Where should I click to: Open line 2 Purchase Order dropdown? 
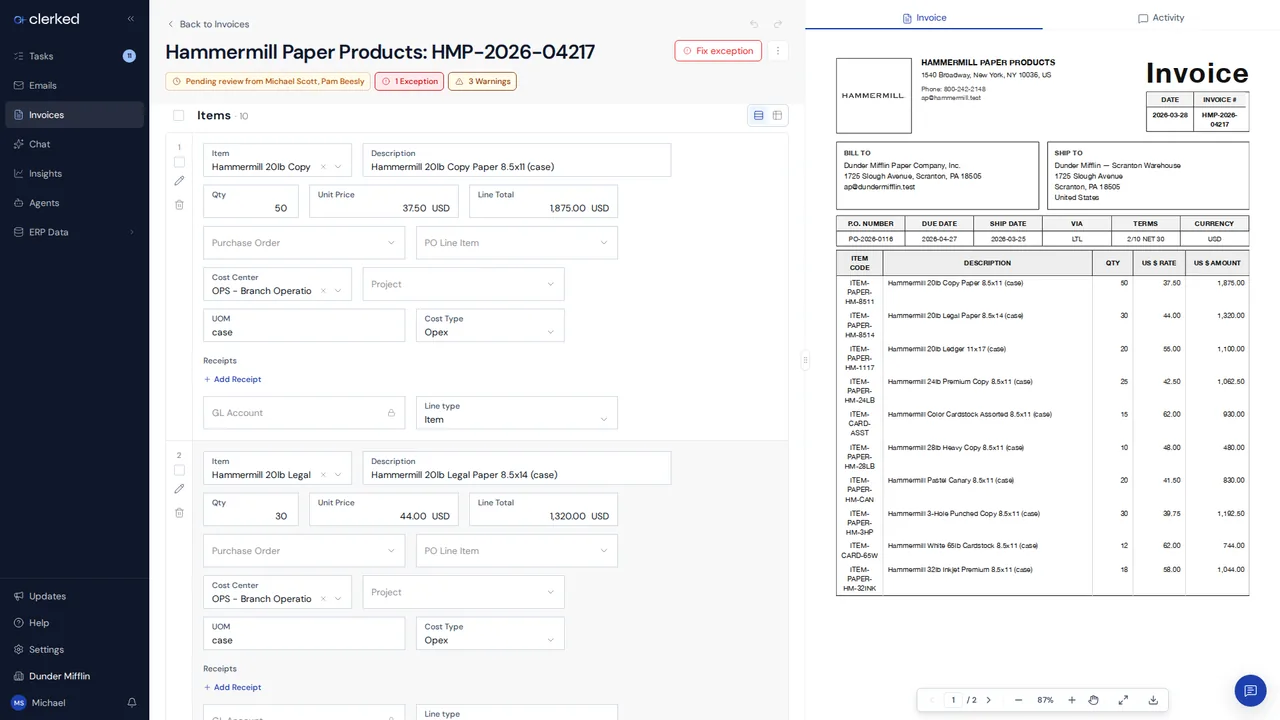(305, 551)
